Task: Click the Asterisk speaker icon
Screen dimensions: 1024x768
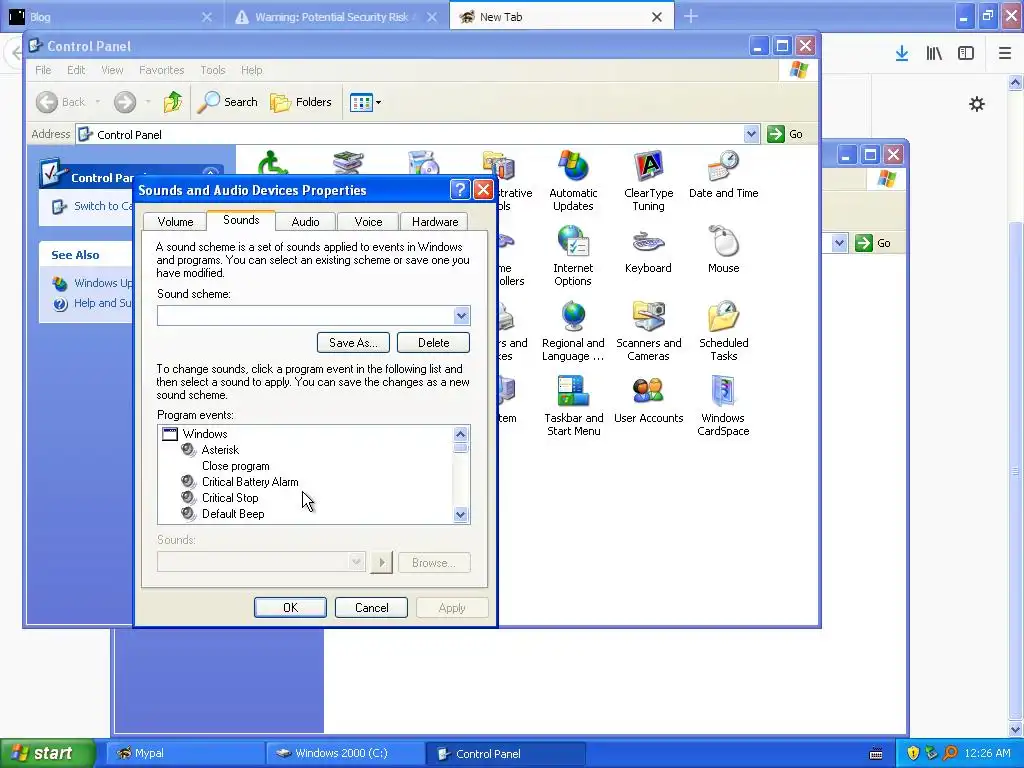Action: click(189, 449)
